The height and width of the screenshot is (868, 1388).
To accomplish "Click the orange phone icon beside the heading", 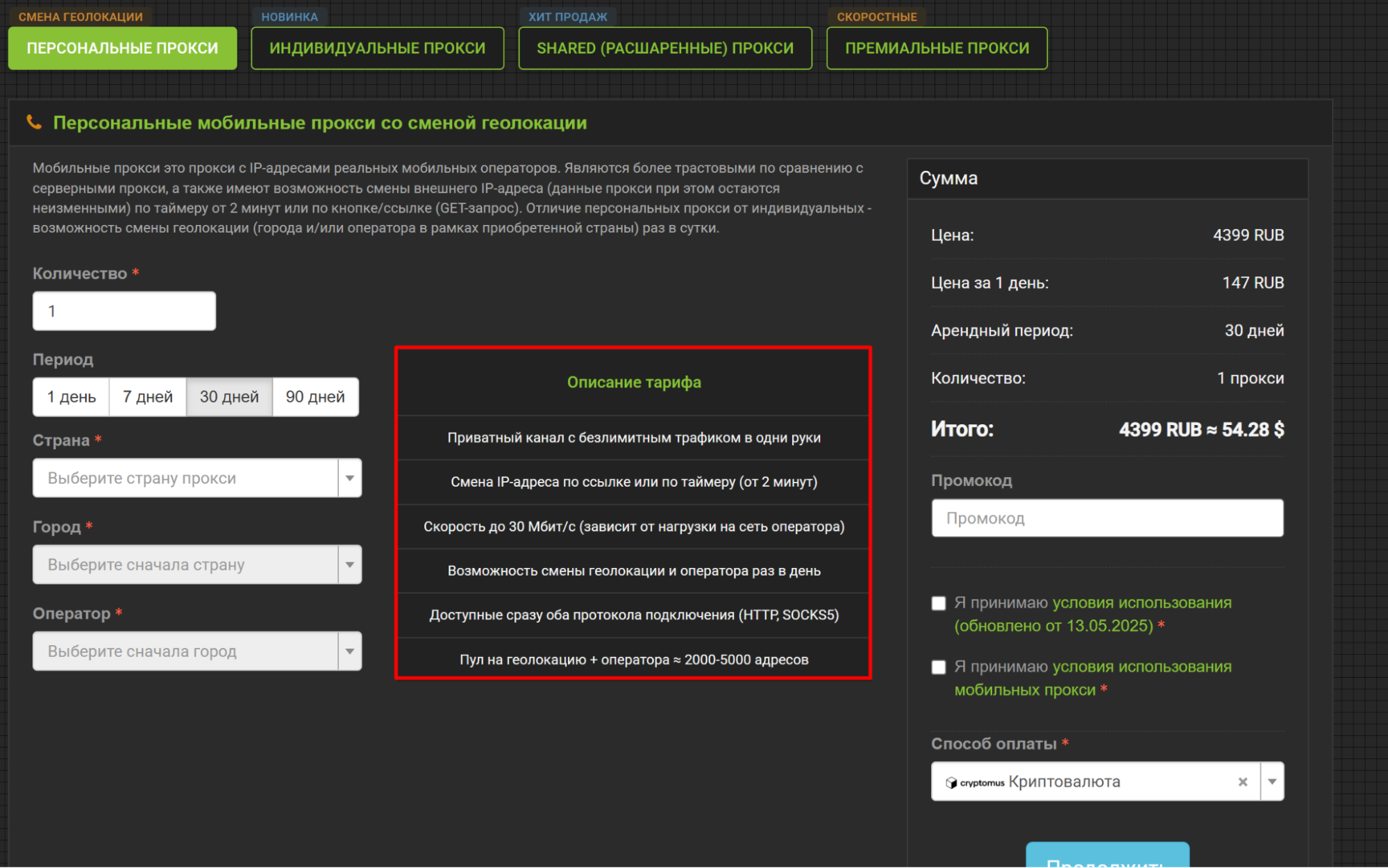I will 33,122.
